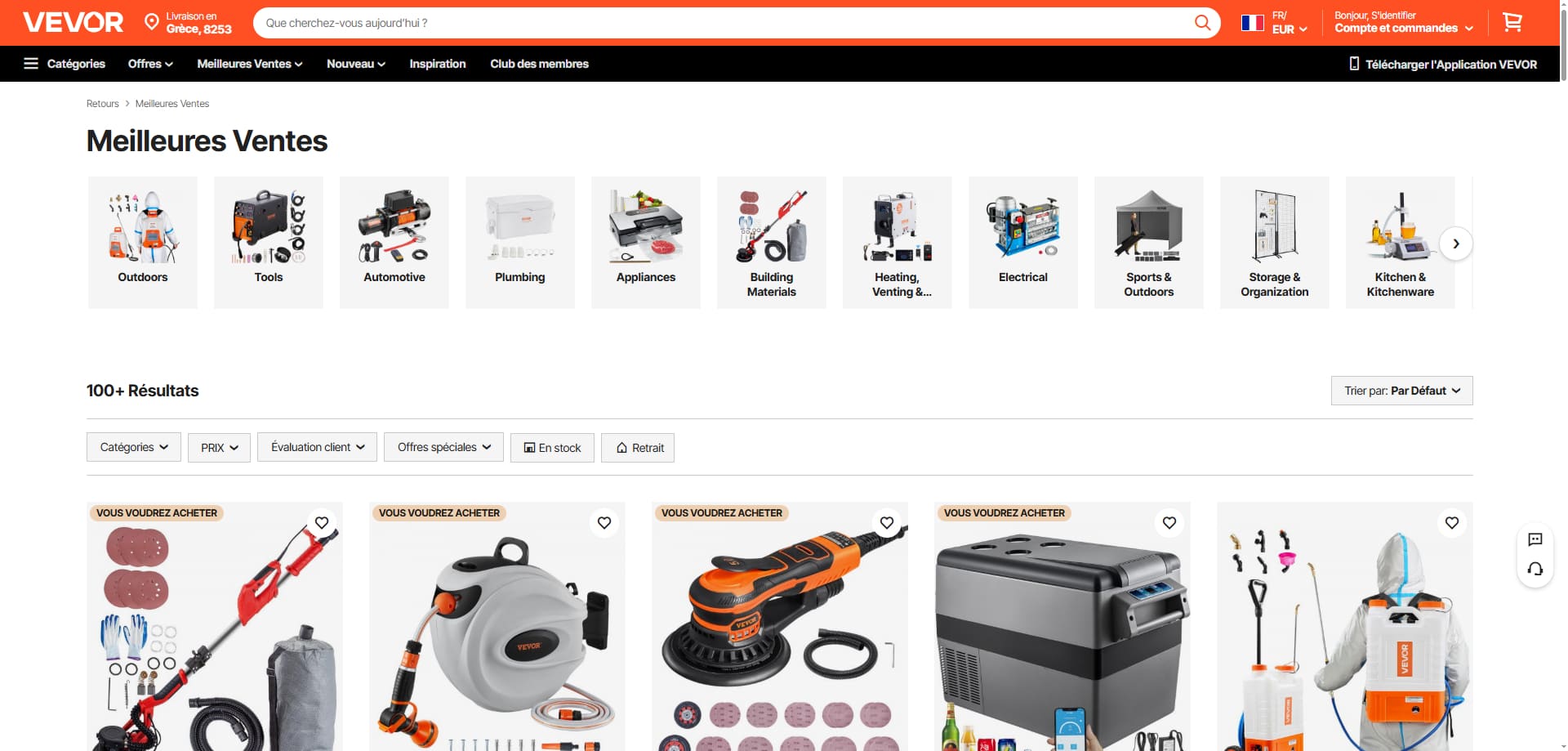
Task: Favorite the drywall sander product with heart
Action: pos(322,523)
